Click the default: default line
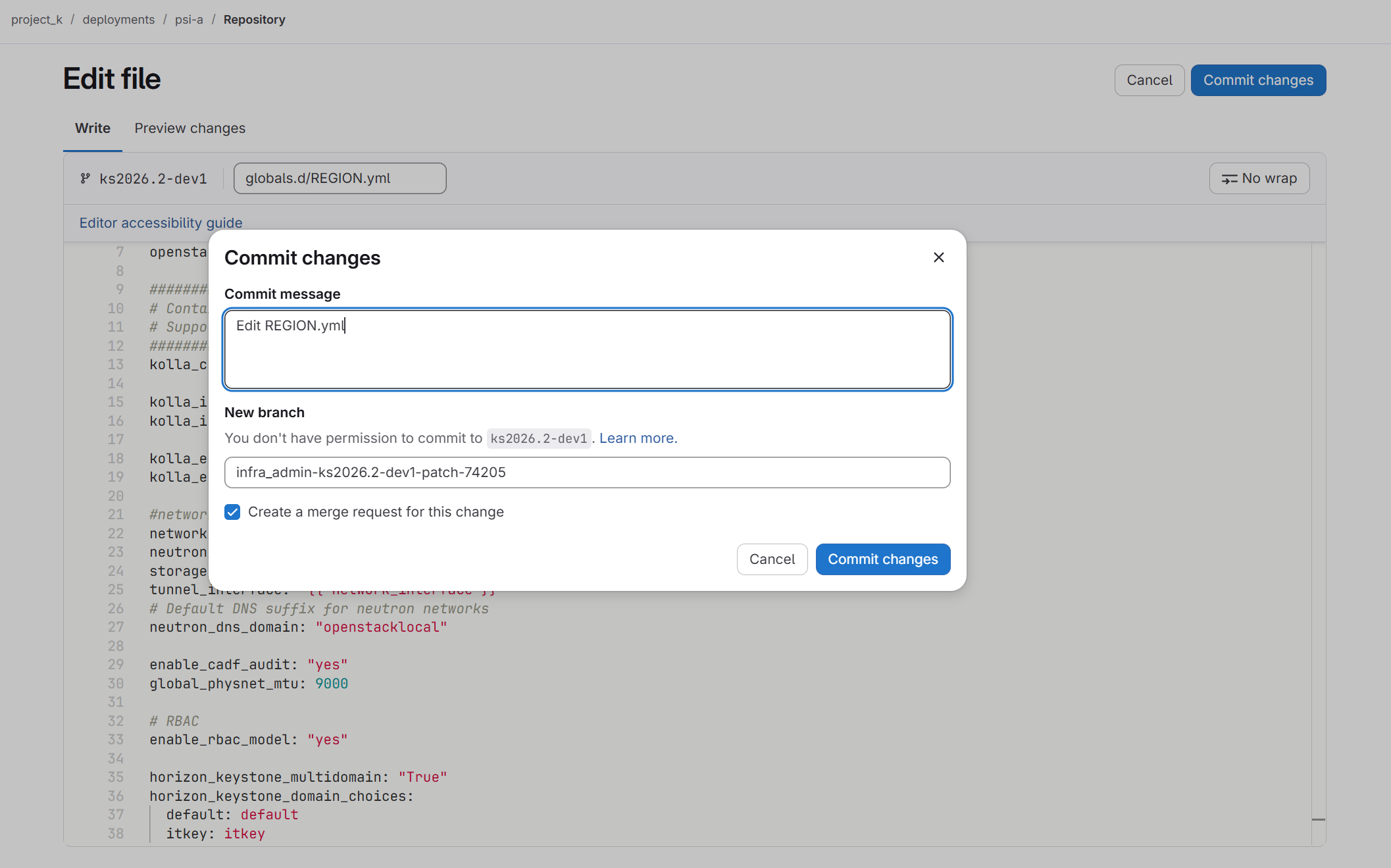This screenshot has width=1391, height=868. point(232,815)
